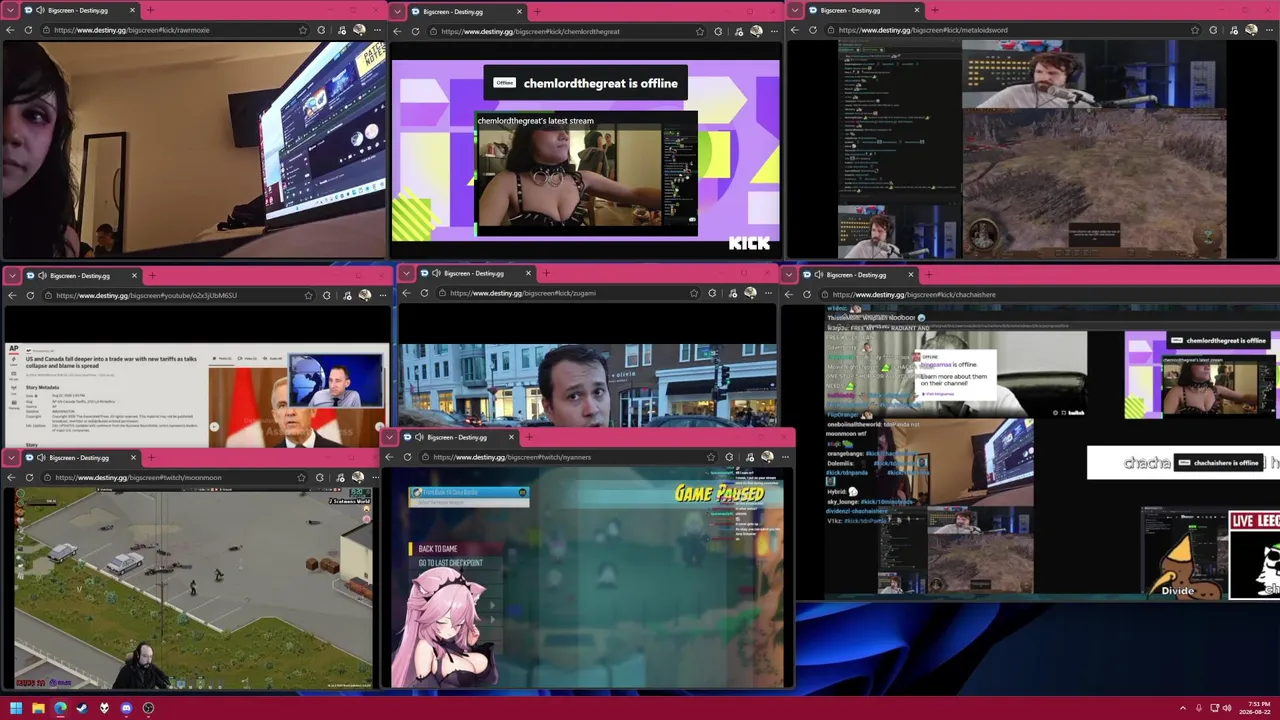Open Settings and more in rawrmoxie window

tap(377, 30)
